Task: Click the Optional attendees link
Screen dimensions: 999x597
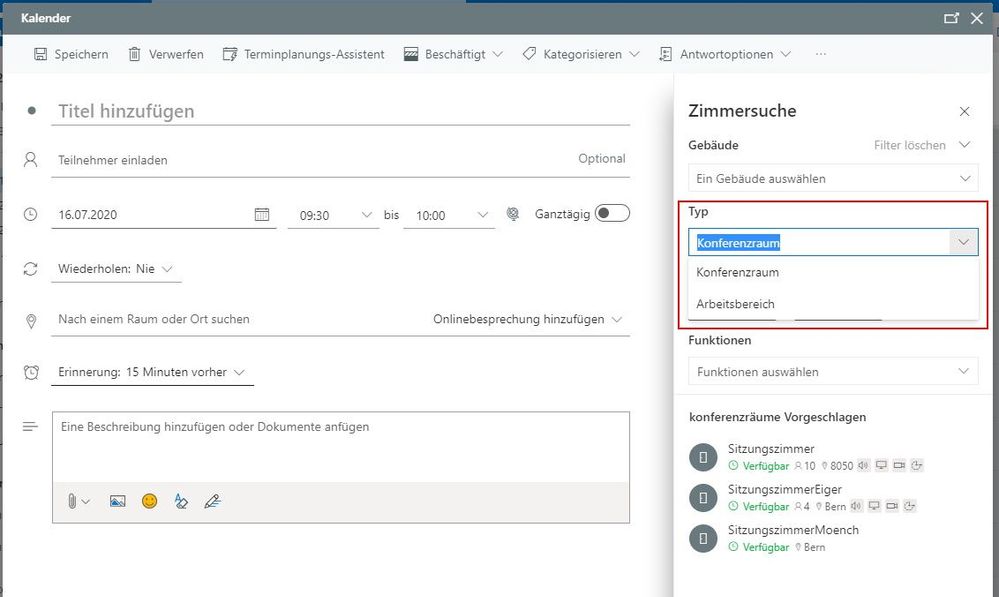Action: [601, 159]
